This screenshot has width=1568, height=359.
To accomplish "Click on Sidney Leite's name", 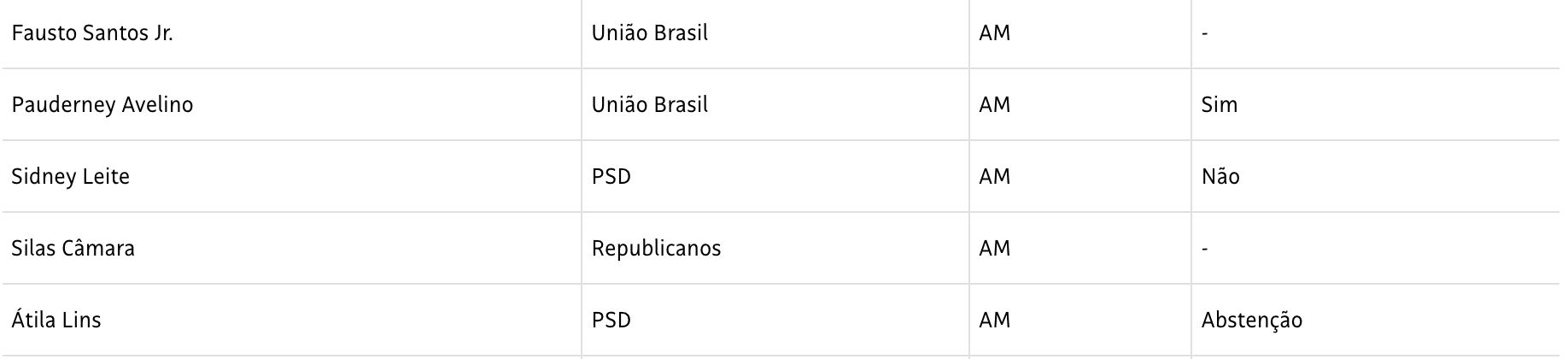I will (71, 177).
